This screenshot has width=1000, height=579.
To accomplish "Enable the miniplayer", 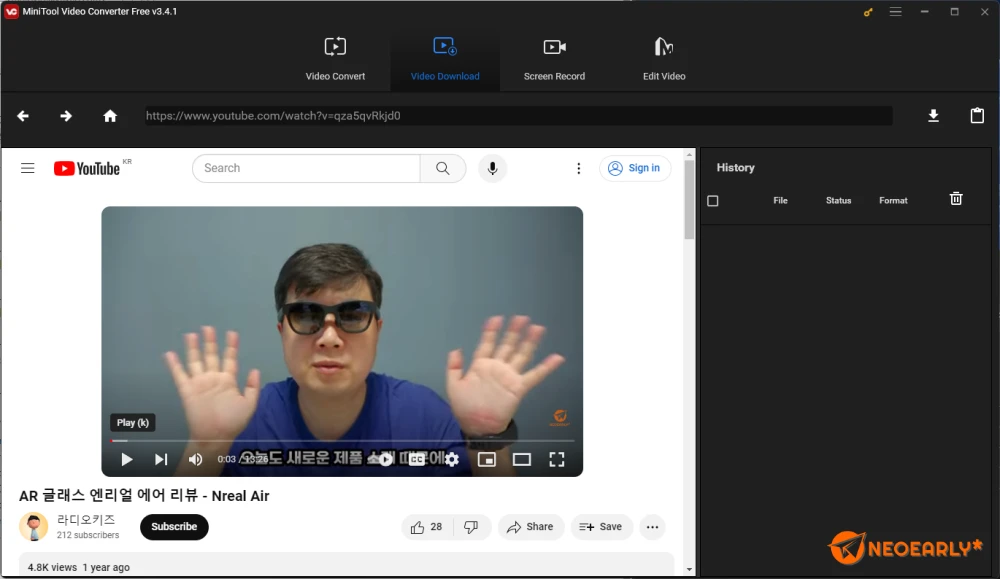I will (487, 459).
